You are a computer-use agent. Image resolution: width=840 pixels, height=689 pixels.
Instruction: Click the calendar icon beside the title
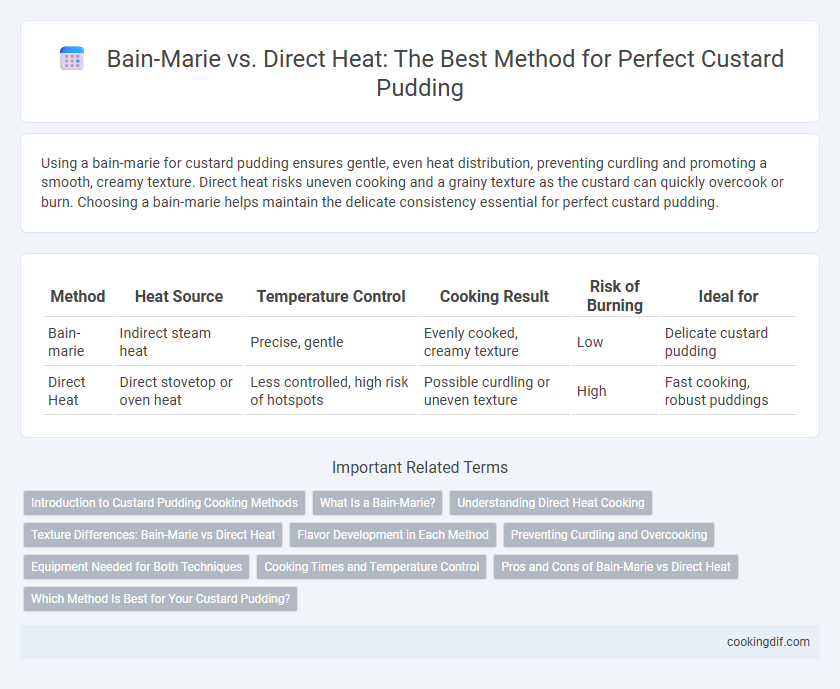72,58
